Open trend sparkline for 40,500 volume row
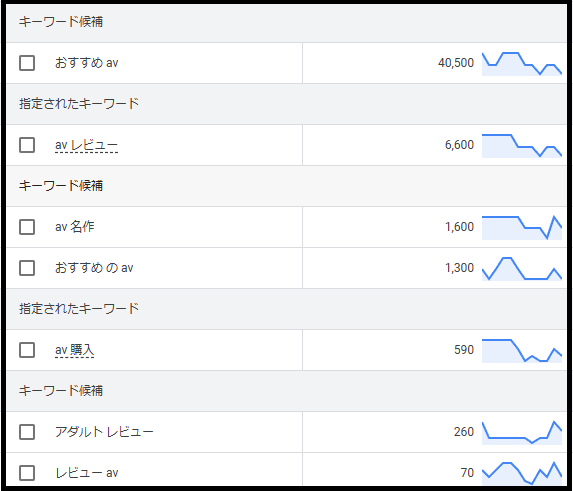 click(522, 64)
